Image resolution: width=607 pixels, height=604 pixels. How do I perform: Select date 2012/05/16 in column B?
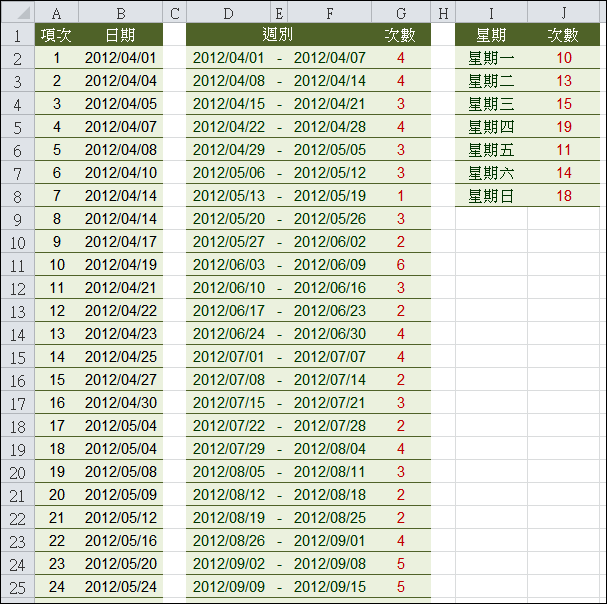(x=120, y=541)
